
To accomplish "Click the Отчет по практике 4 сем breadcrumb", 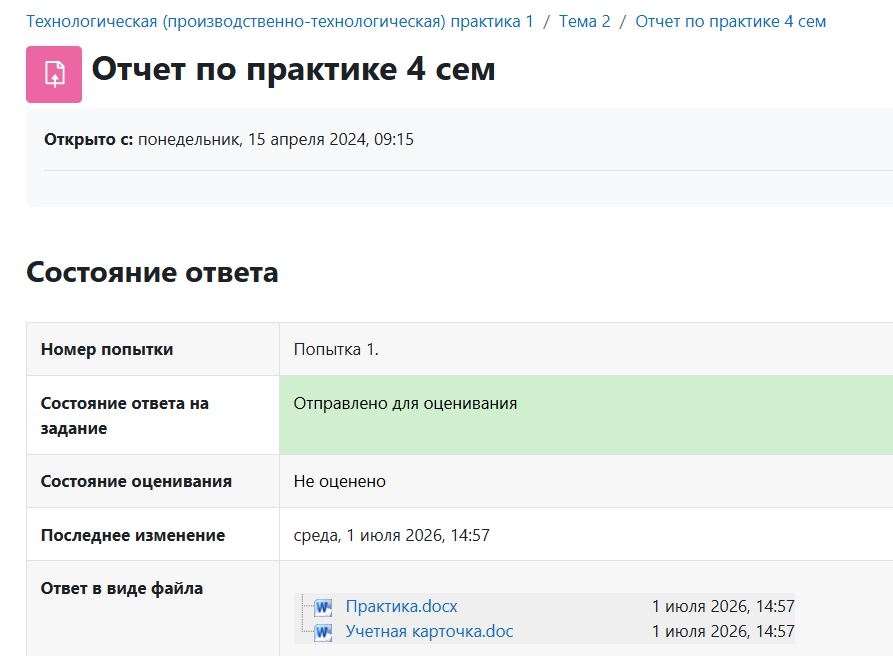I will (x=731, y=22).
